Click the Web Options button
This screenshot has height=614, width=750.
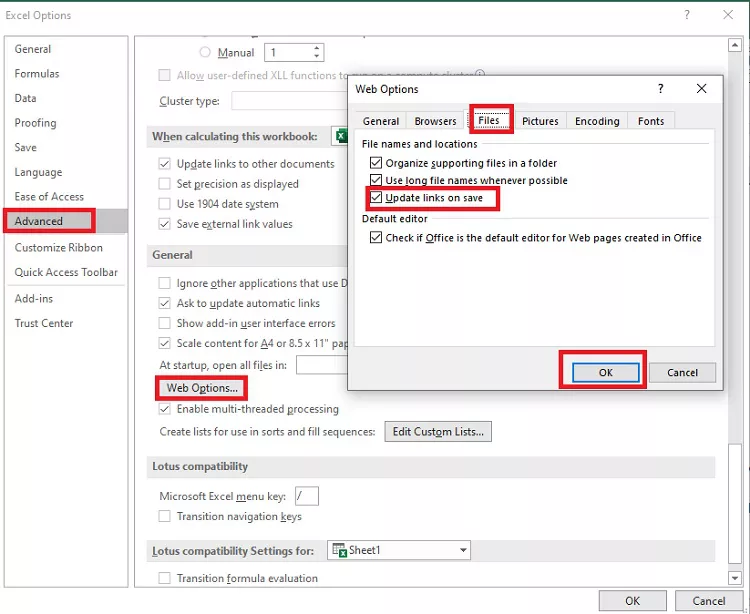coord(202,388)
